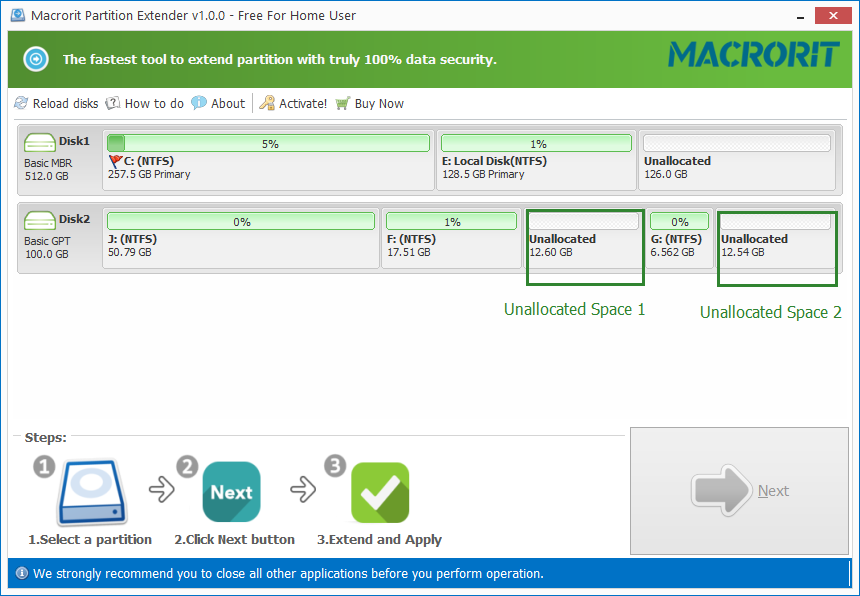Click the '6.562 GB' size text
Screen dimensions: 860x596
[672, 252]
